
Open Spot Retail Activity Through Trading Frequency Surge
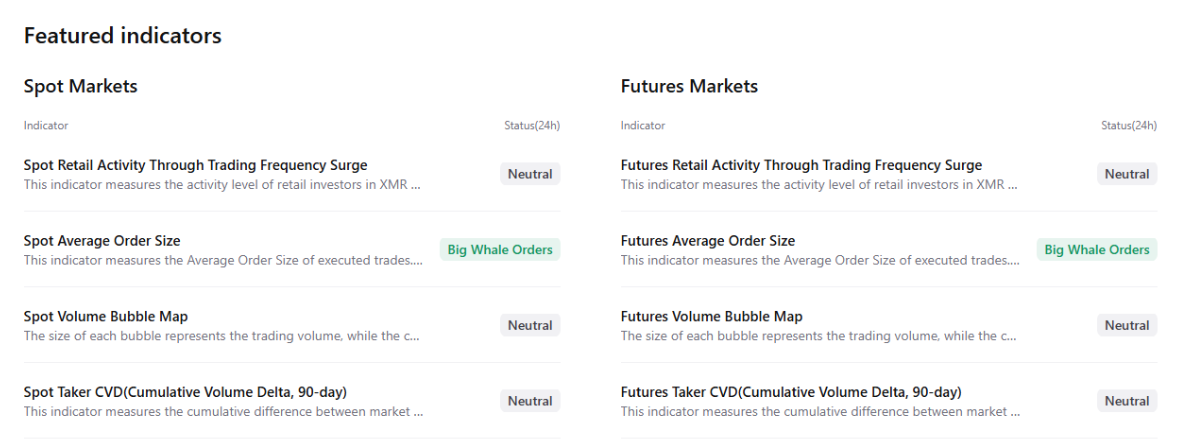pyautogui.click(x=195, y=166)
